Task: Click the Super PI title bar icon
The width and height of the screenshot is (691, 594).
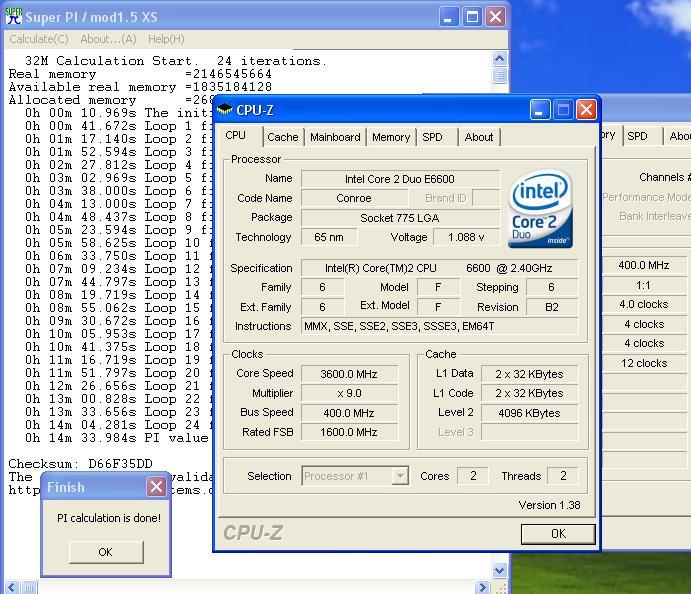Action: [14, 16]
